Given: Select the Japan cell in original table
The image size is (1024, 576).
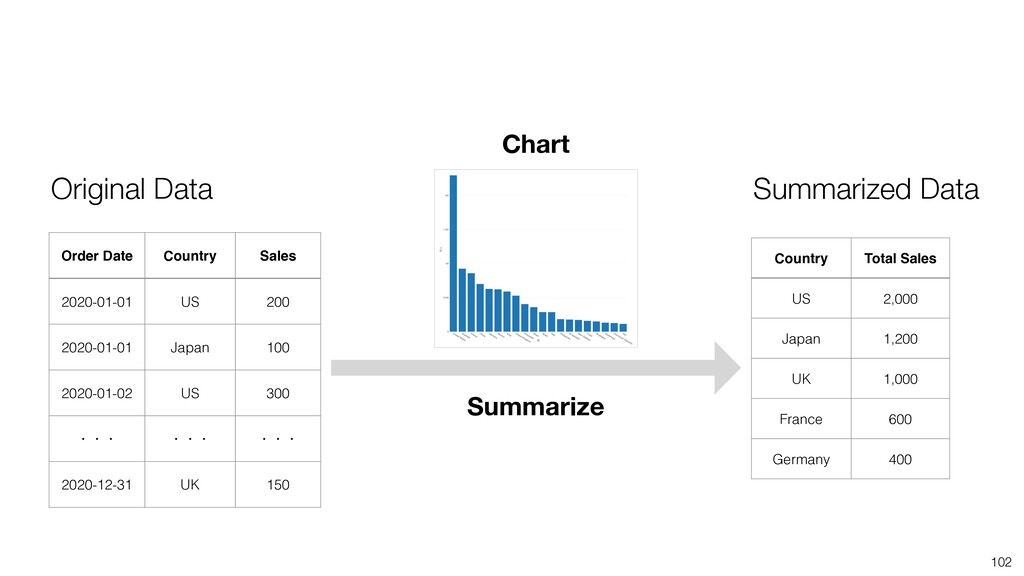Looking at the screenshot, I should (x=190, y=347).
